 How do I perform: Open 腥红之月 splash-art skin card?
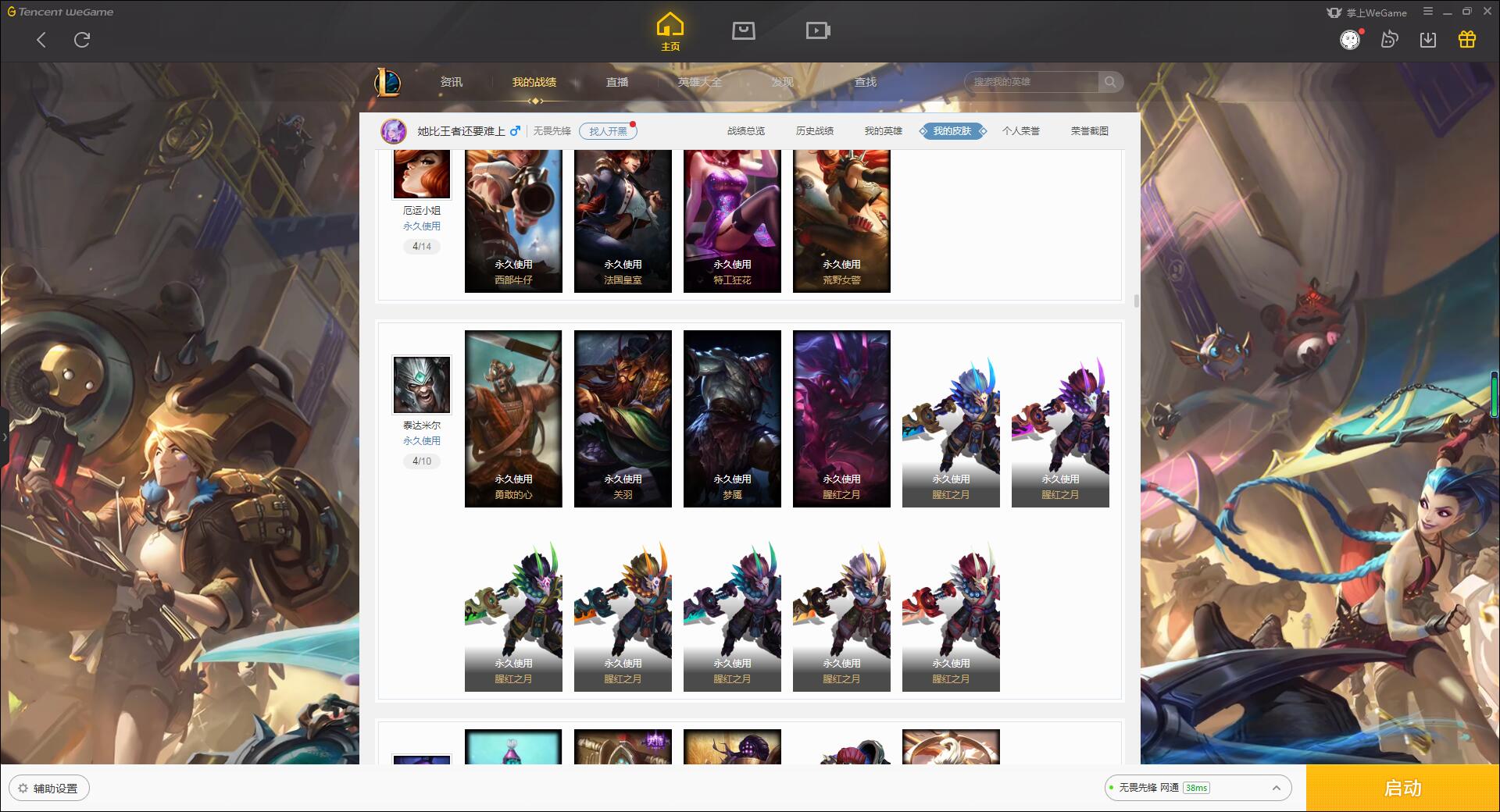point(841,418)
